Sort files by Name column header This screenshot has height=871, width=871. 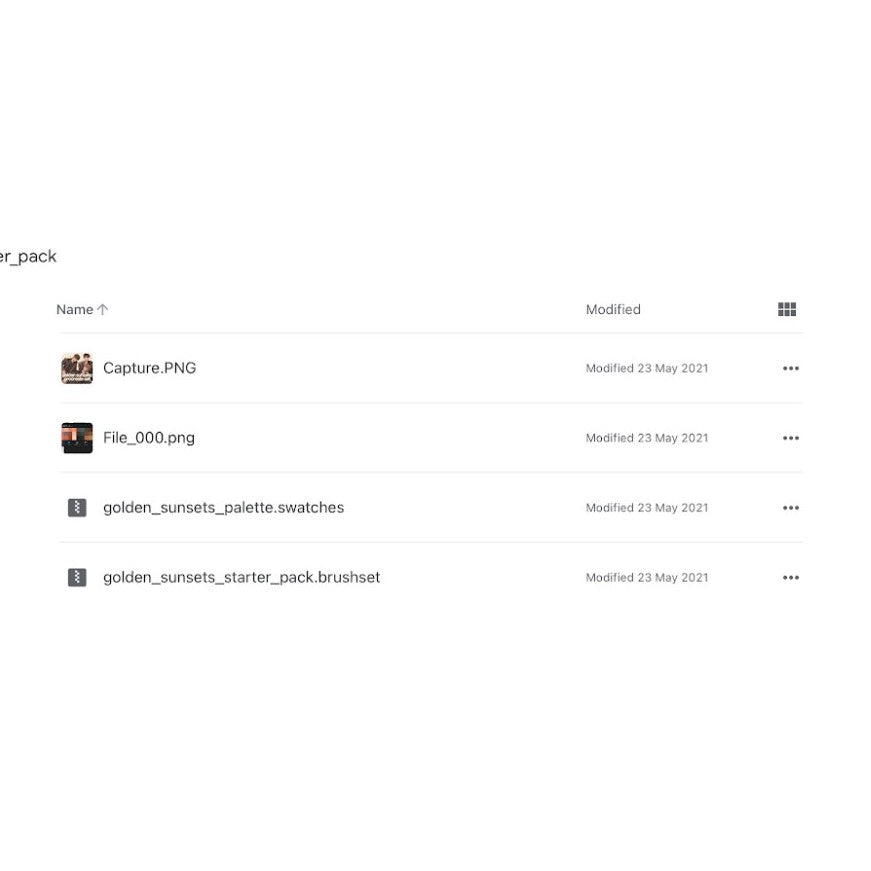click(74, 310)
